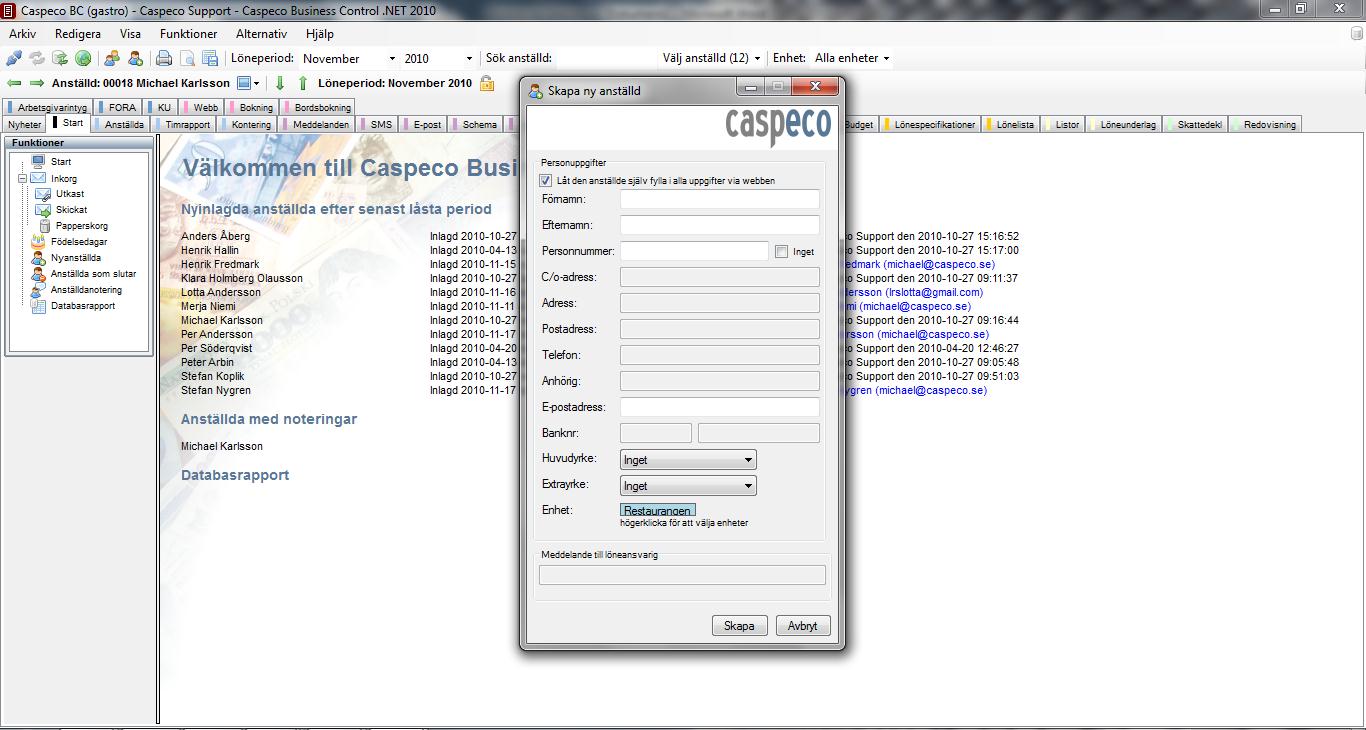Click the green globe web icon
The width and height of the screenshot is (1366, 730).
click(x=83, y=58)
